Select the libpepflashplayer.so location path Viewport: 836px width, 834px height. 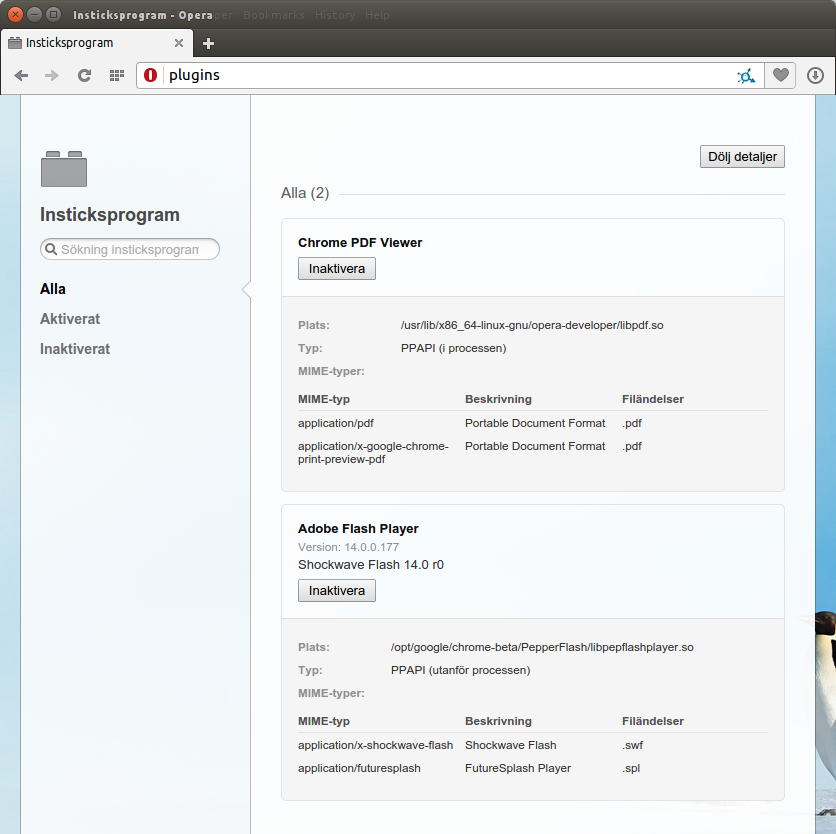[542, 647]
